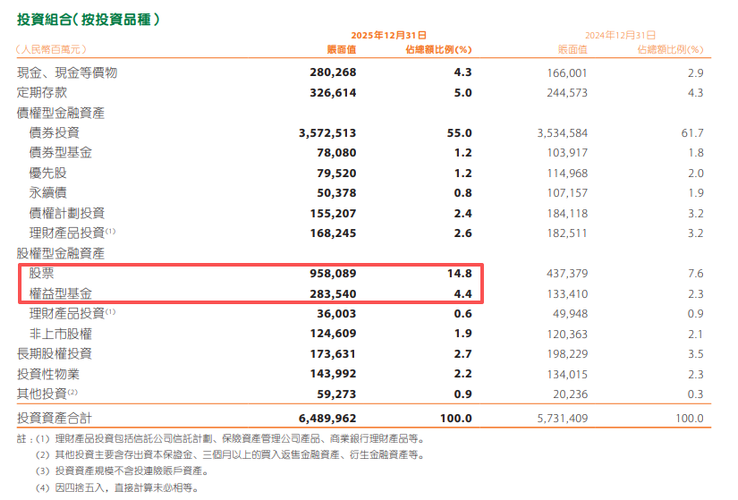
Task: Select the value 49,948
Action: point(570,314)
